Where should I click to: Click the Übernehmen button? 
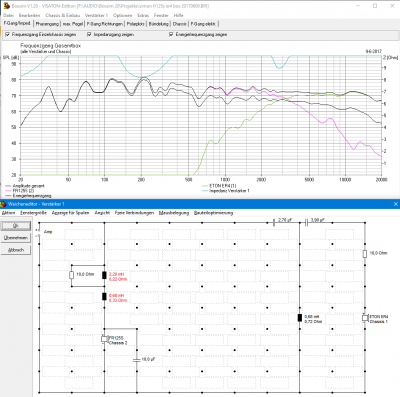click(16, 238)
